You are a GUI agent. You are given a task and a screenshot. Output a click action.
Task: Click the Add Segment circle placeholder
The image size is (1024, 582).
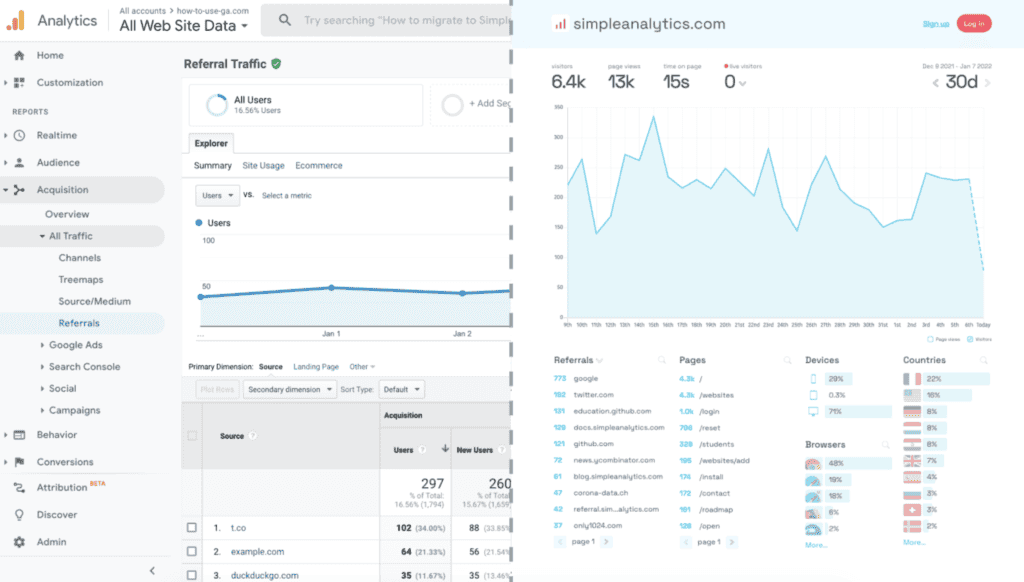click(452, 105)
